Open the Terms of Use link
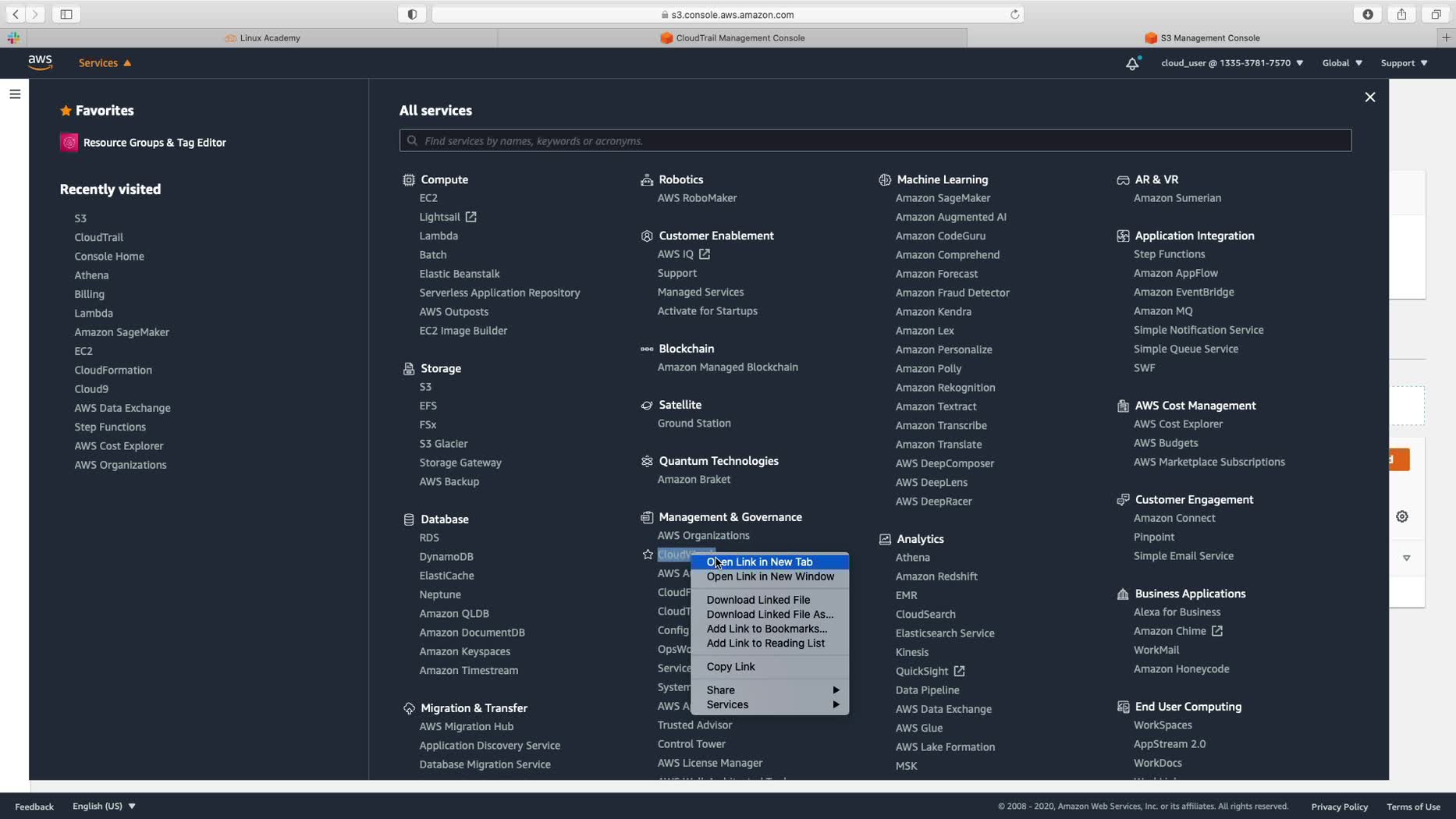The image size is (1456, 819). (1413, 807)
